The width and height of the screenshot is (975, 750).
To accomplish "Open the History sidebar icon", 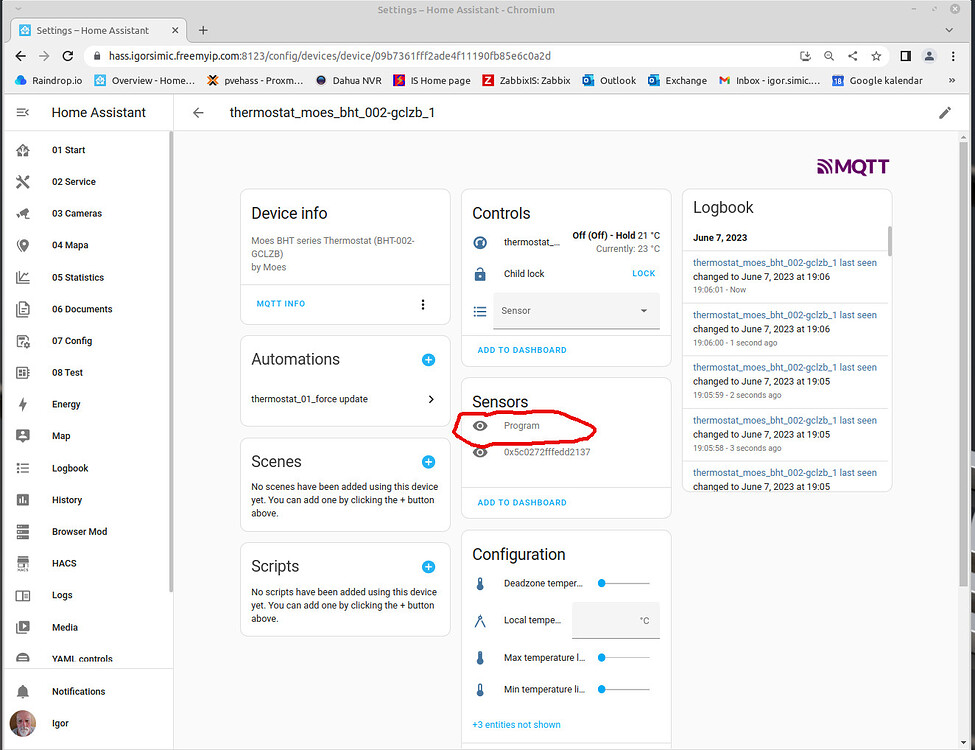I will pos(23,499).
